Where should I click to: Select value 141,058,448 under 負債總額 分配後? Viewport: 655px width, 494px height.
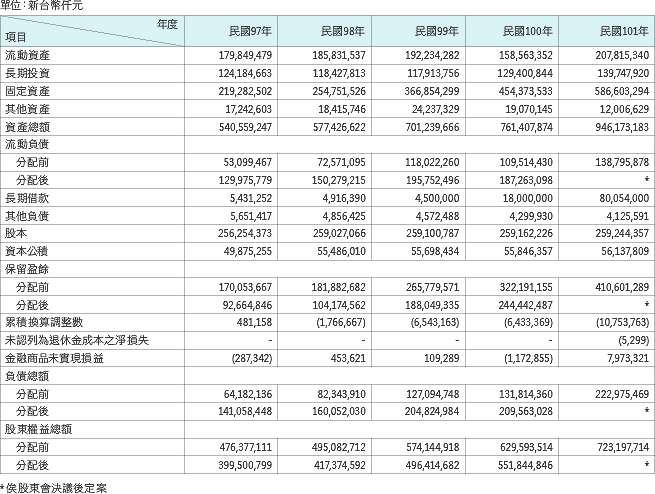click(245, 411)
